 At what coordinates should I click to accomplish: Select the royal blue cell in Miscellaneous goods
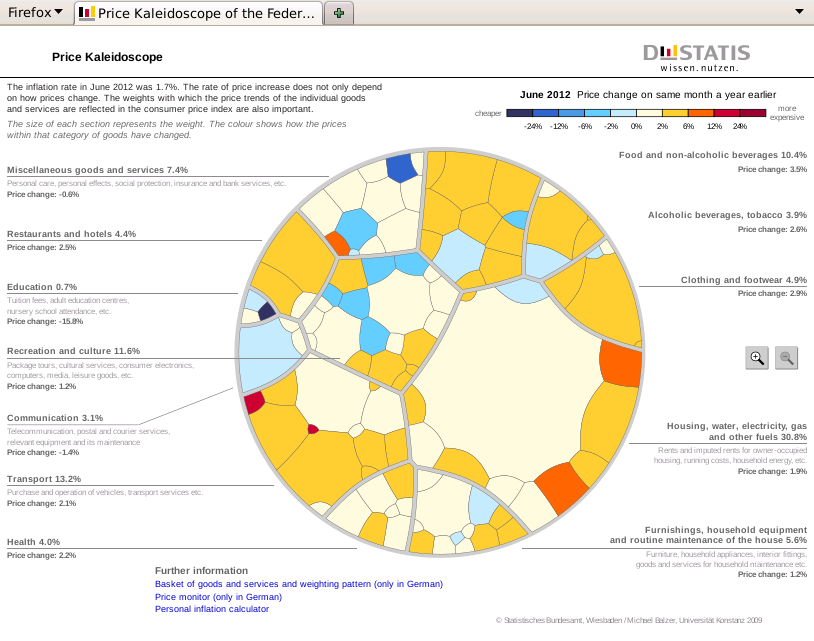(402, 167)
